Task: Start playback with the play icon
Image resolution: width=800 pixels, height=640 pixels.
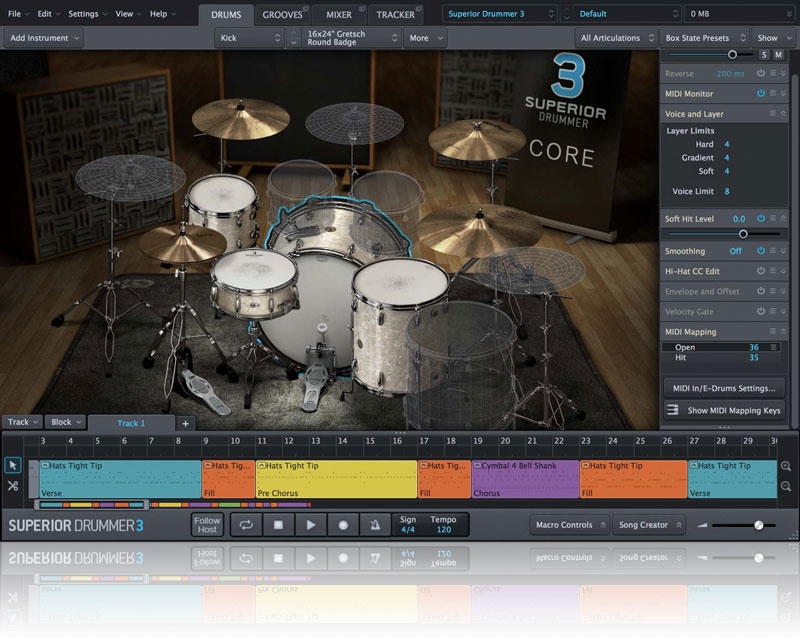Action: click(311, 525)
